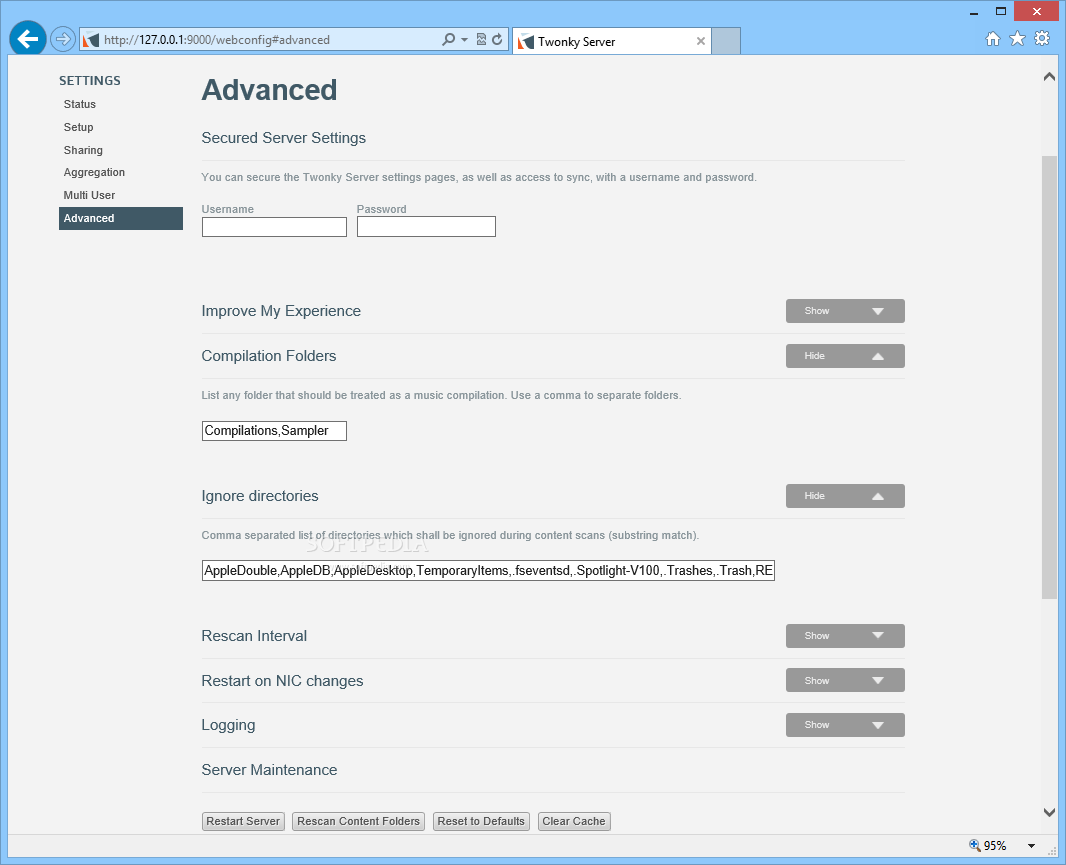
Task: Hide the Ignore directories section
Action: (845, 496)
